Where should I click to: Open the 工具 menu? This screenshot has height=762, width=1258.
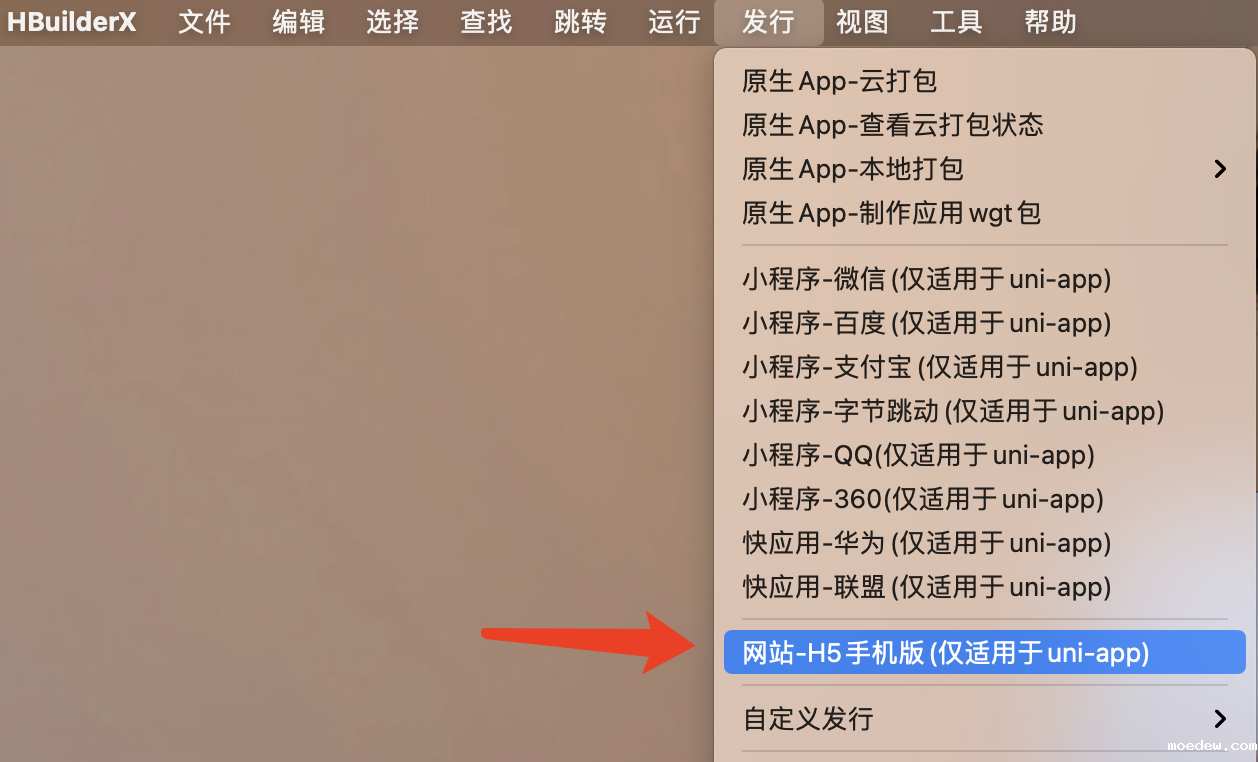pyautogui.click(x=956, y=21)
